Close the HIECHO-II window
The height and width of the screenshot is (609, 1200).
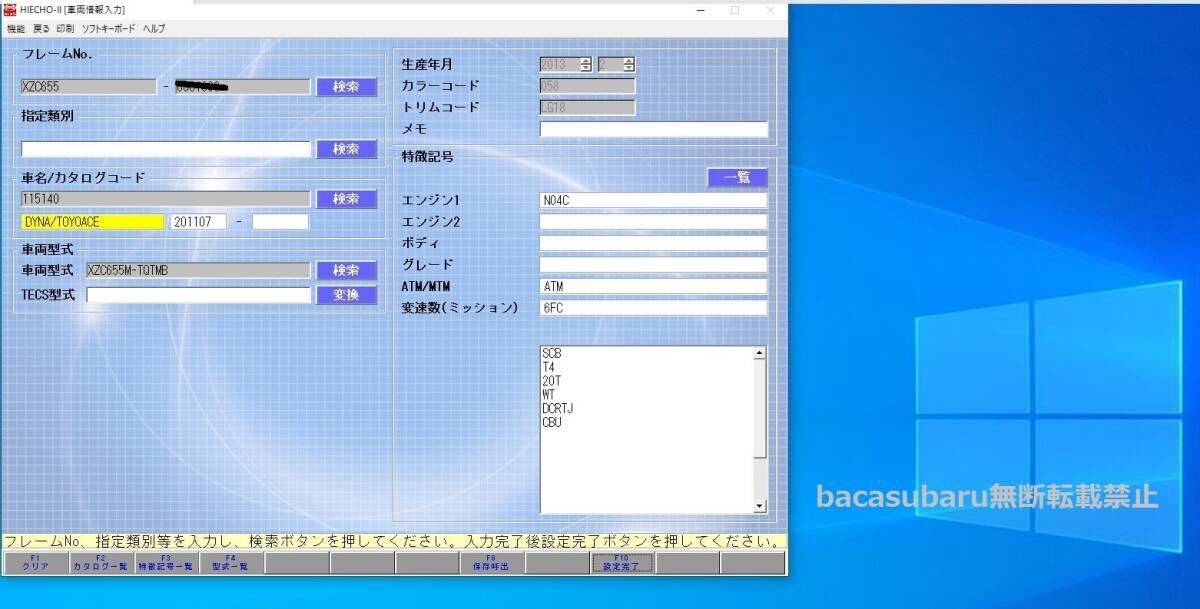tap(769, 10)
